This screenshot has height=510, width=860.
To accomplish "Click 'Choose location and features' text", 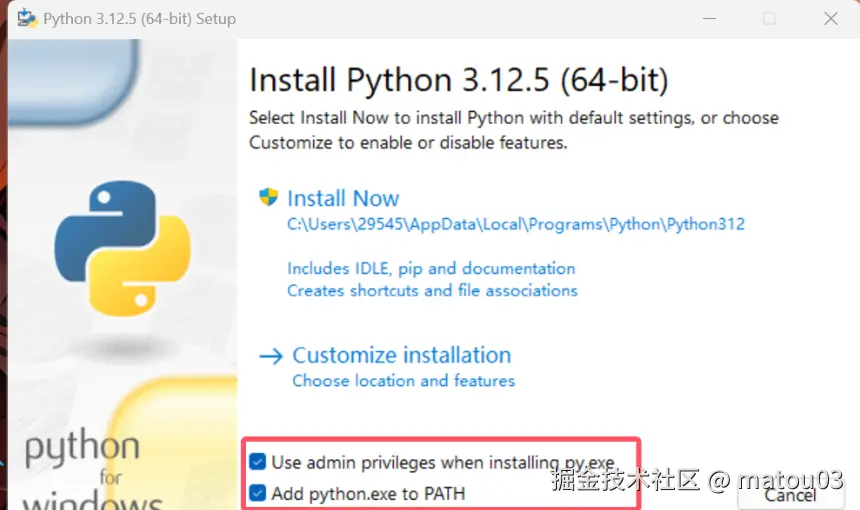I will [404, 381].
